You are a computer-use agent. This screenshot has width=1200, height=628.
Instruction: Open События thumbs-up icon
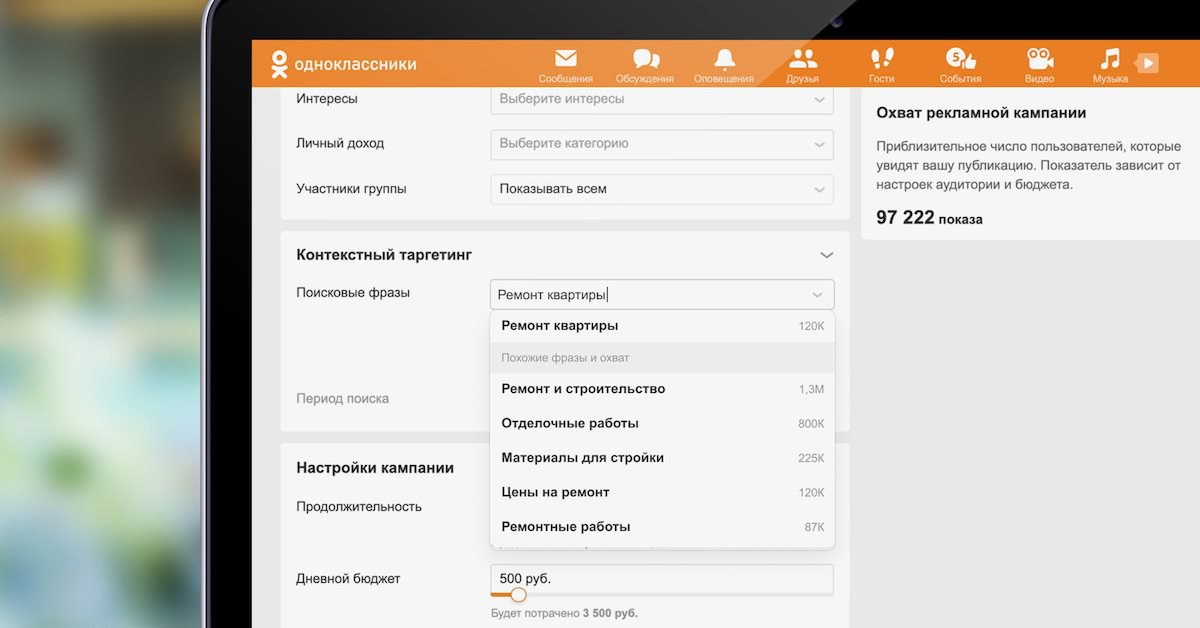pos(960,58)
